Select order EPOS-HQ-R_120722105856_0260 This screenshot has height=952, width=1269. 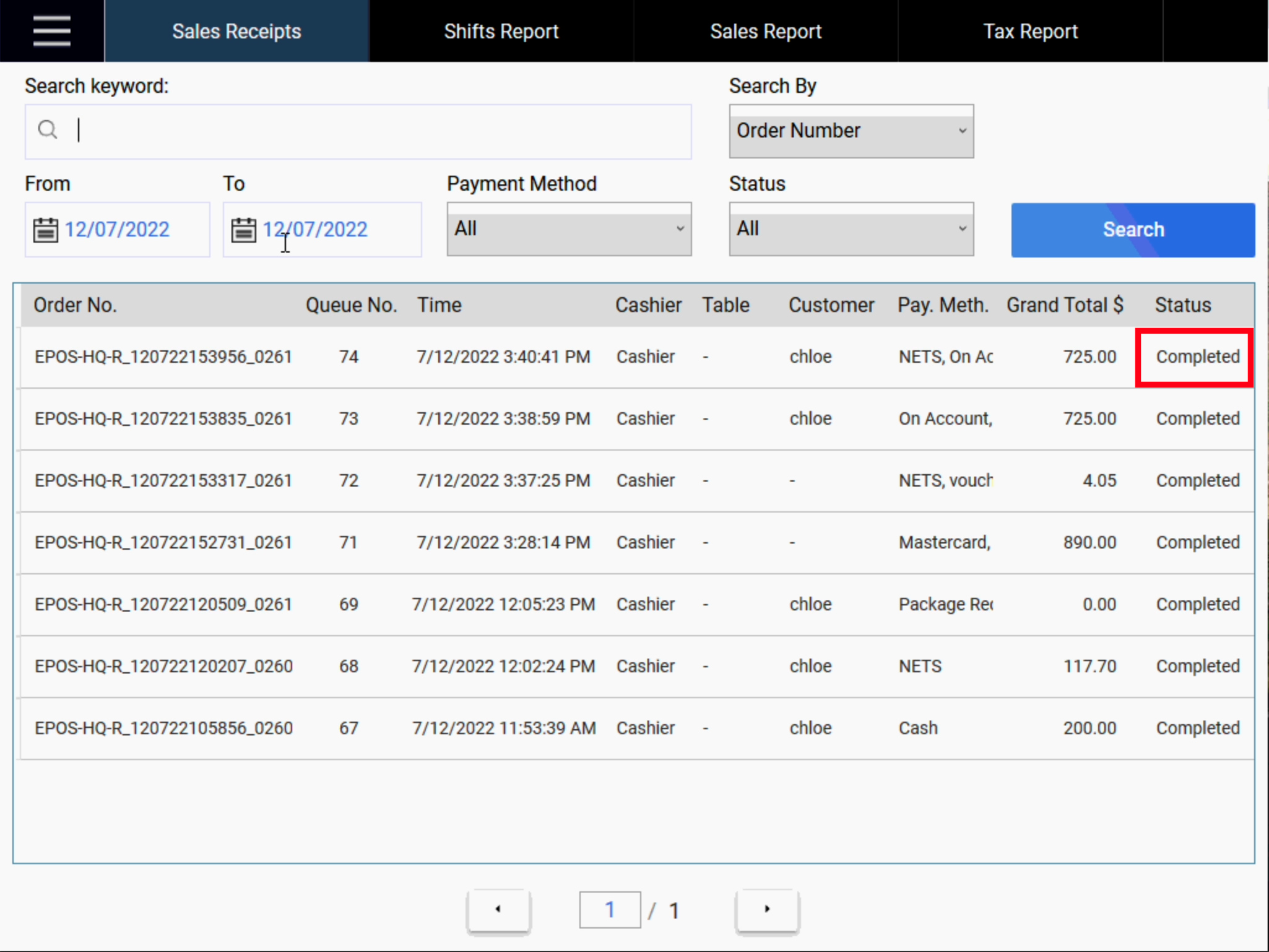[163, 729]
